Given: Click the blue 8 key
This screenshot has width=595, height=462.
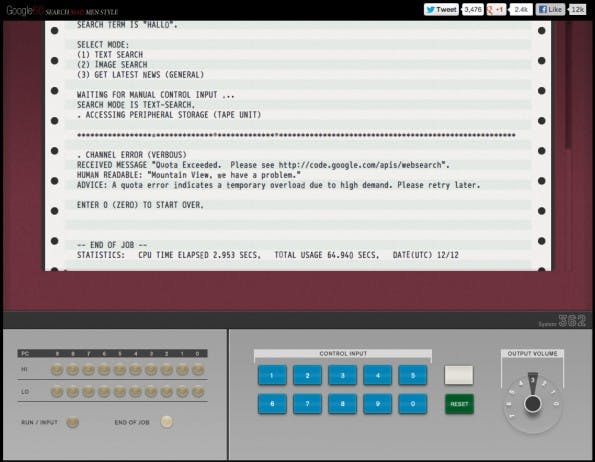Looking at the screenshot, I should [x=342, y=404].
